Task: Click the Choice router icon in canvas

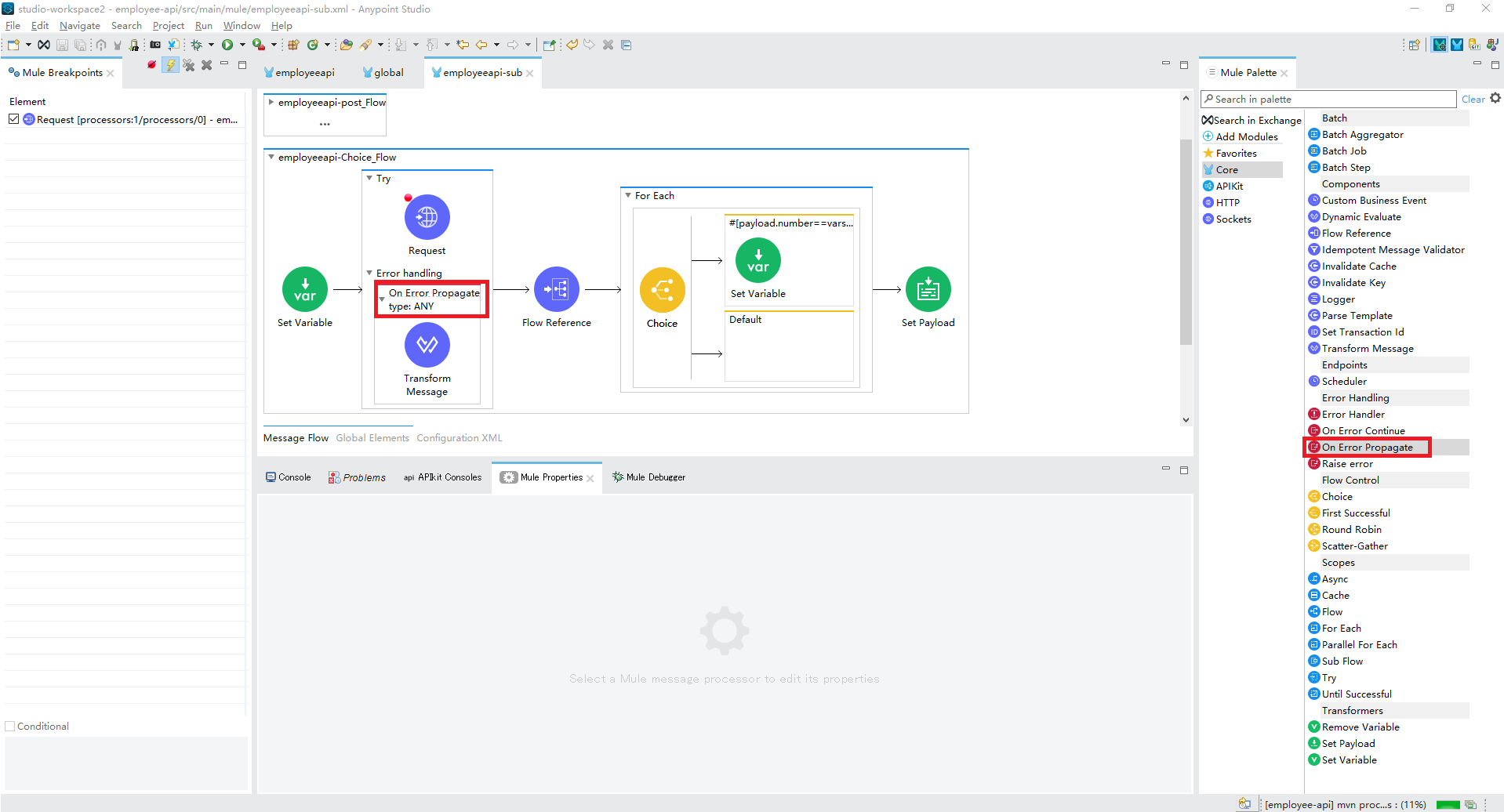Action: (x=663, y=290)
